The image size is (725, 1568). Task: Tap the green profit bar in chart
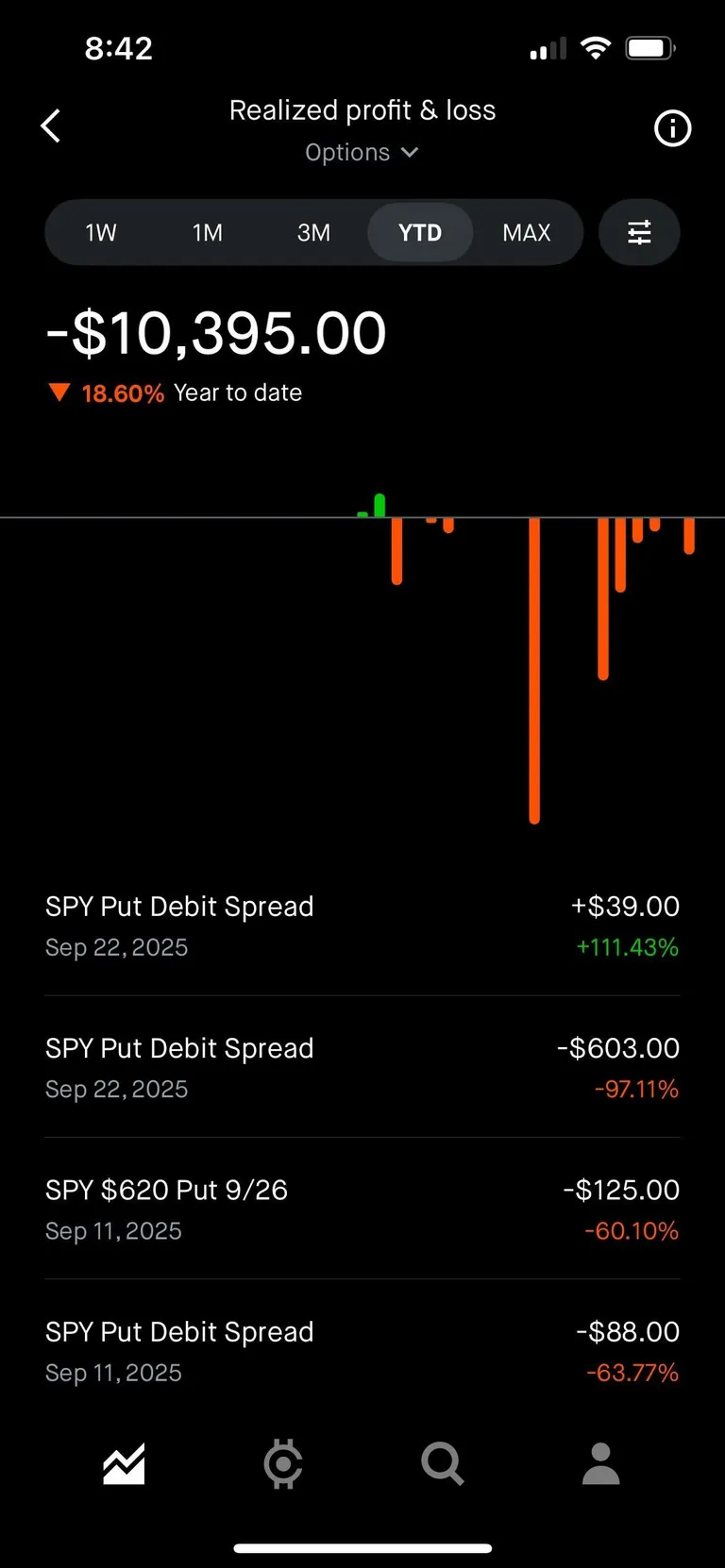(379, 506)
